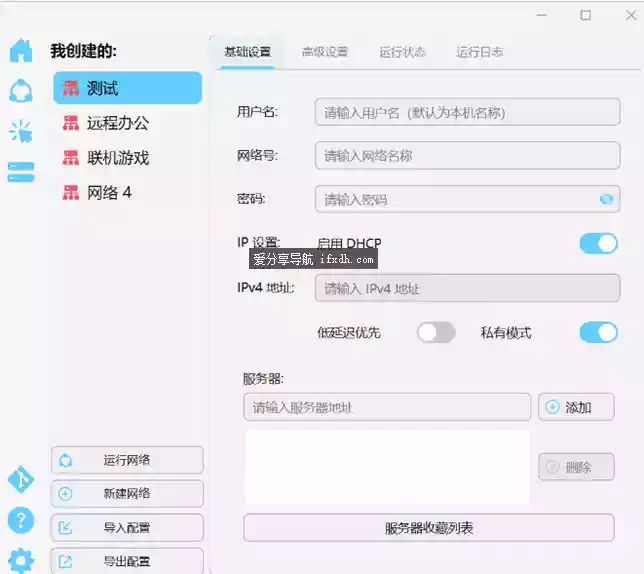This screenshot has width=644, height=574.
Task: Show password with the eye icon
Action: click(x=606, y=199)
